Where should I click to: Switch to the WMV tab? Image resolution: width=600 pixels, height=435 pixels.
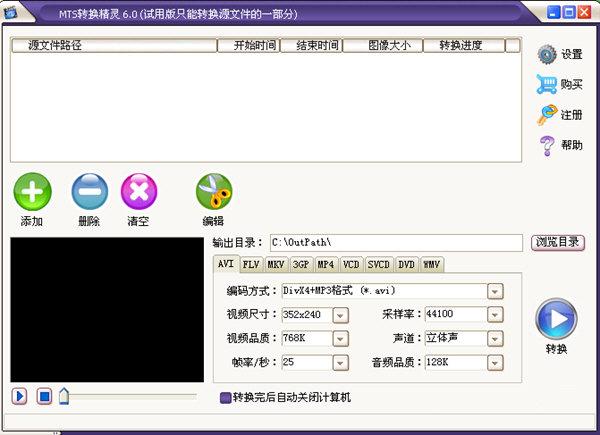tap(431, 264)
